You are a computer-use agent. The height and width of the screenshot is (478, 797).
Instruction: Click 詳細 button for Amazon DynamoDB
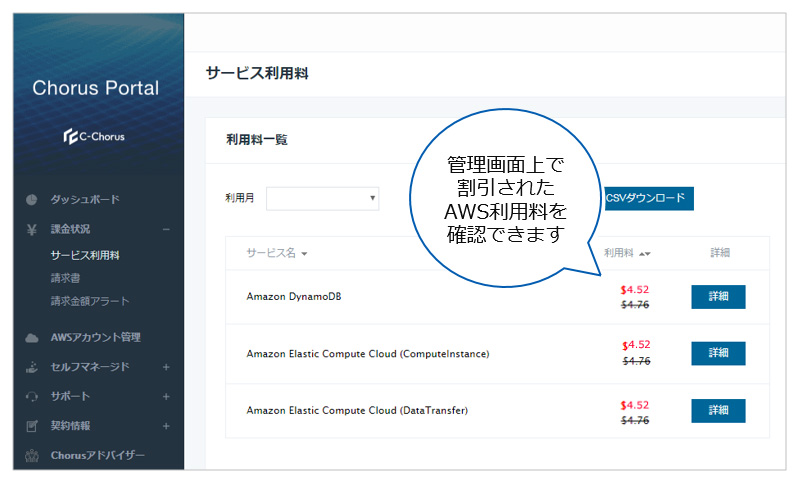[x=718, y=296]
